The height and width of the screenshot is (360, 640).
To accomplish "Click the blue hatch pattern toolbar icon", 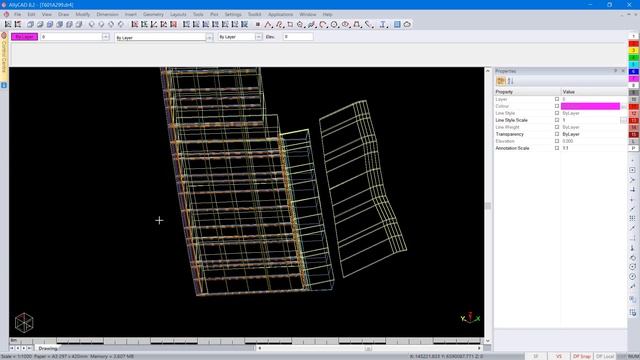I will 397,24.
